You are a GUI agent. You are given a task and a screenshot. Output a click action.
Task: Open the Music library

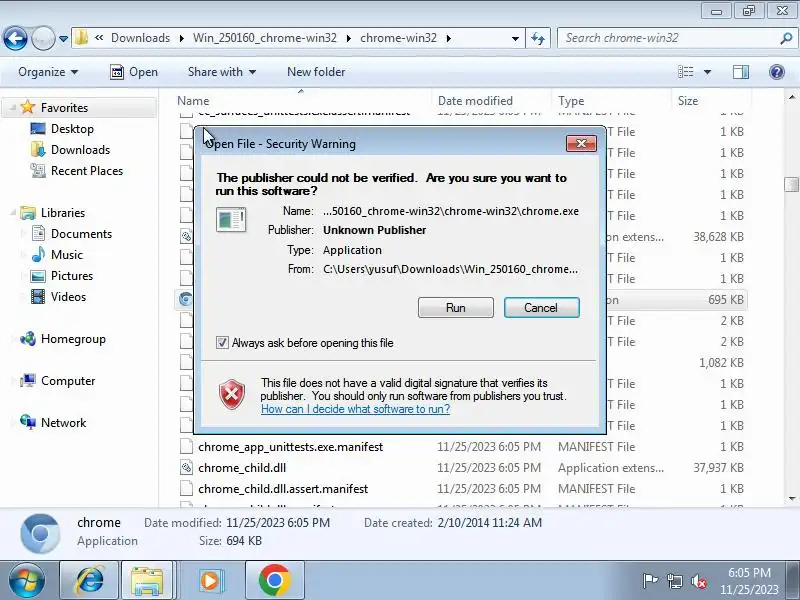click(x=66, y=255)
